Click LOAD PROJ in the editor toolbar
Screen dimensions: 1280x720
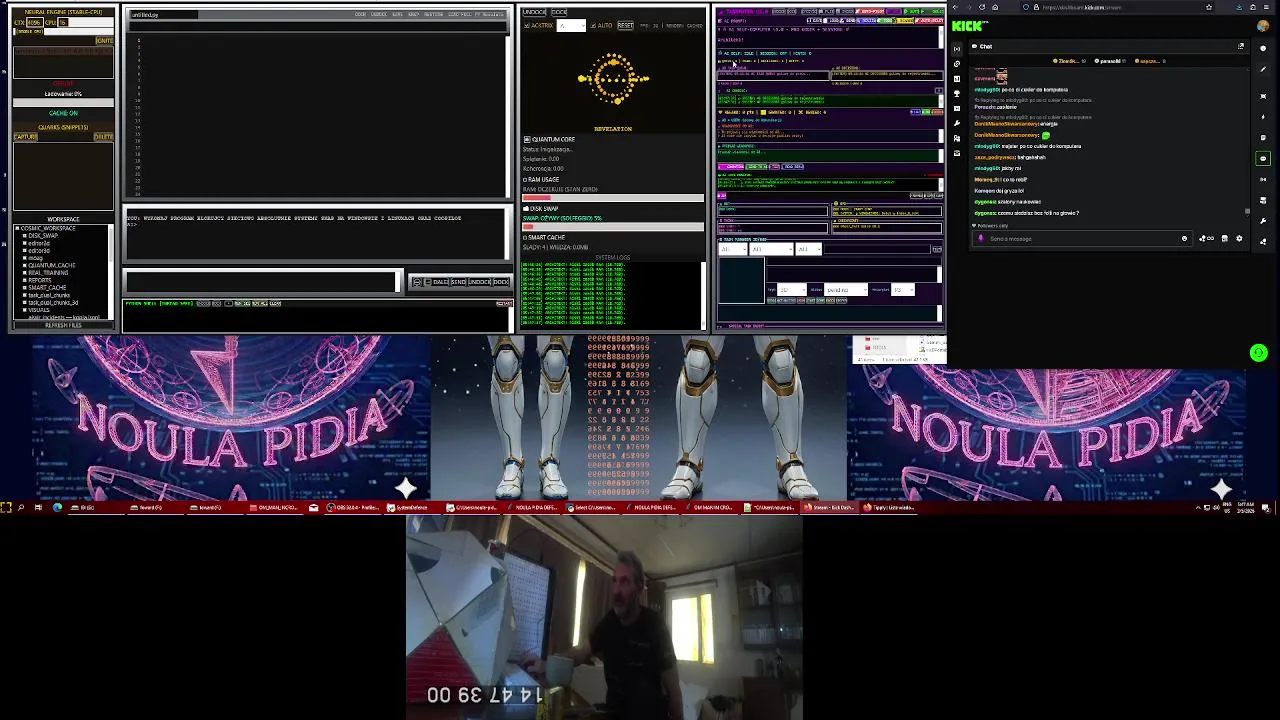[x=459, y=14]
